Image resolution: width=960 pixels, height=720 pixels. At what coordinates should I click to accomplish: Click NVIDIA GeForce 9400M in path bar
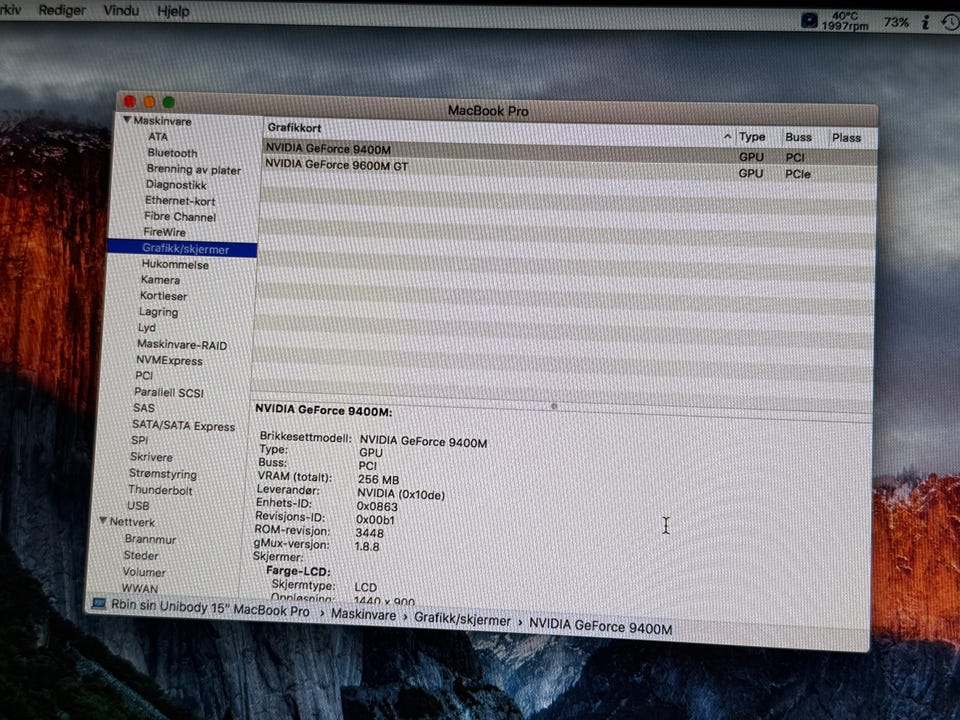(x=601, y=626)
